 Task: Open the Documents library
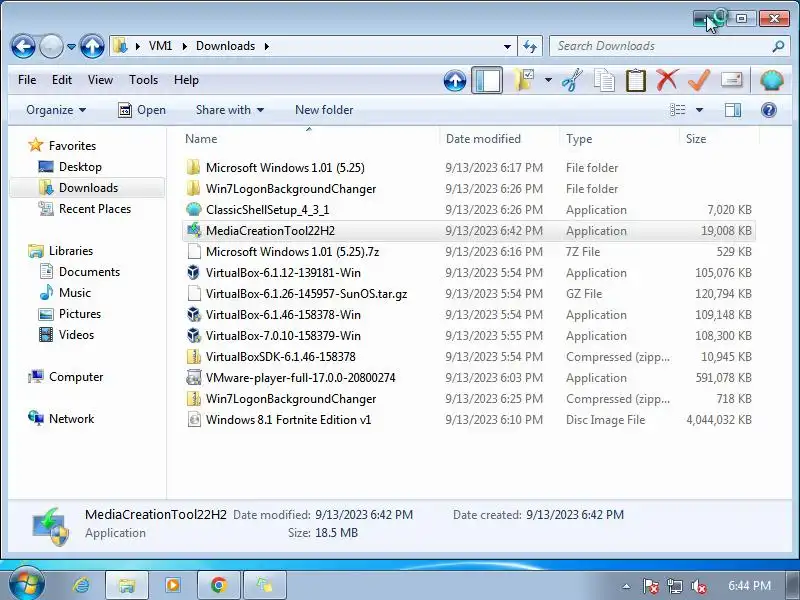(x=89, y=271)
